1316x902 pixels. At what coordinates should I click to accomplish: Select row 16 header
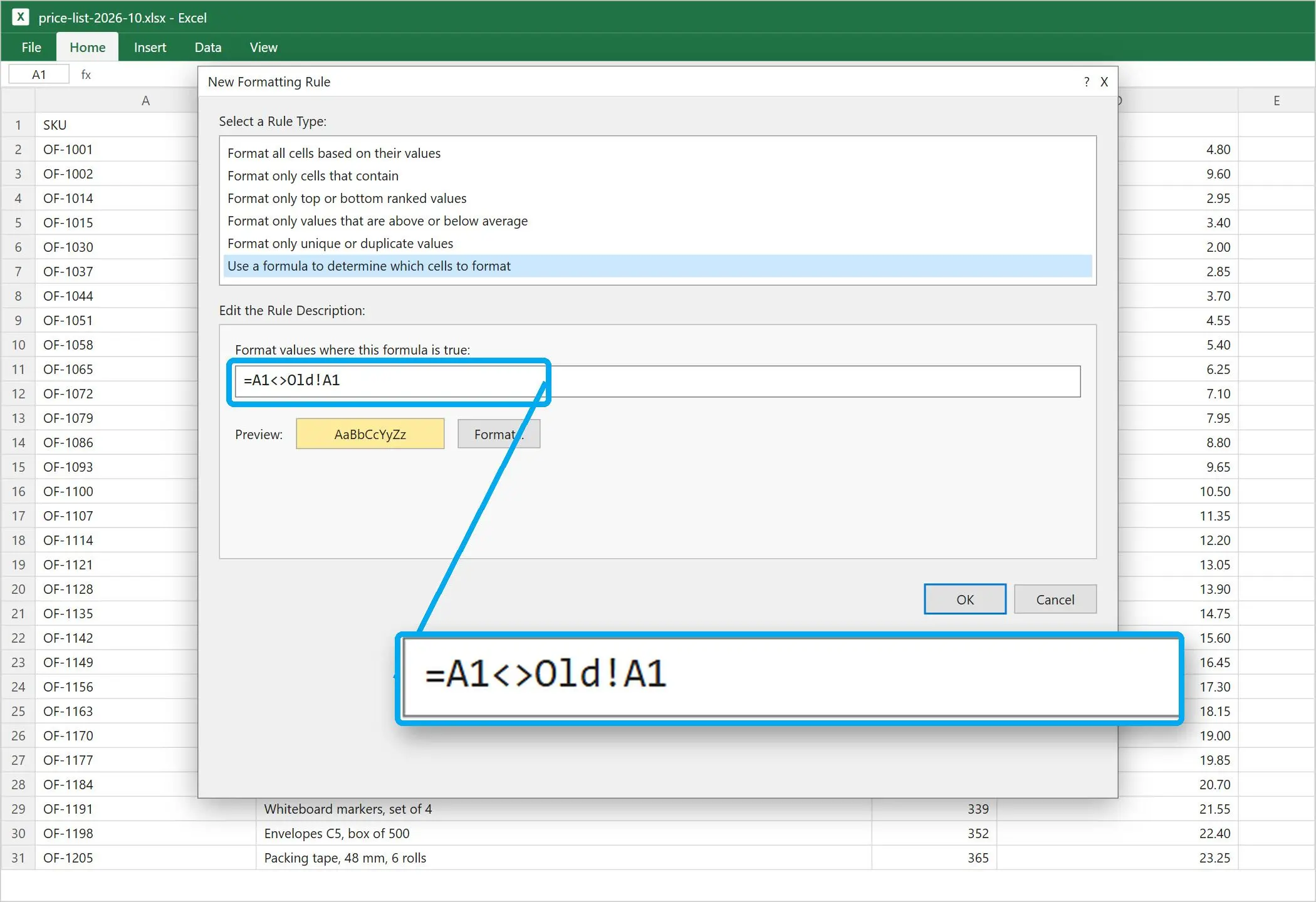[x=18, y=492]
